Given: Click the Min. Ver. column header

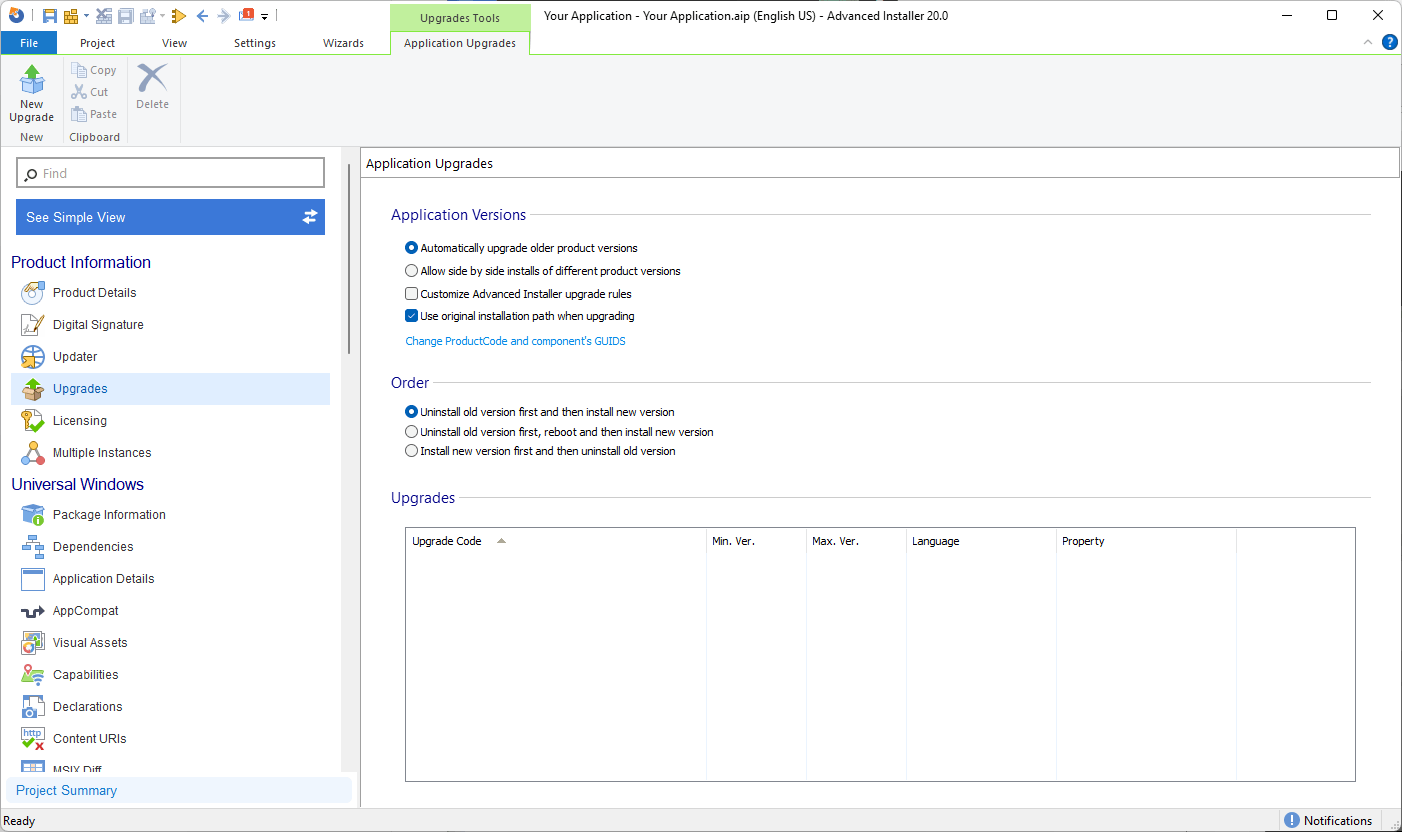Looking at the screenshot, I should [x=756, y=541].
